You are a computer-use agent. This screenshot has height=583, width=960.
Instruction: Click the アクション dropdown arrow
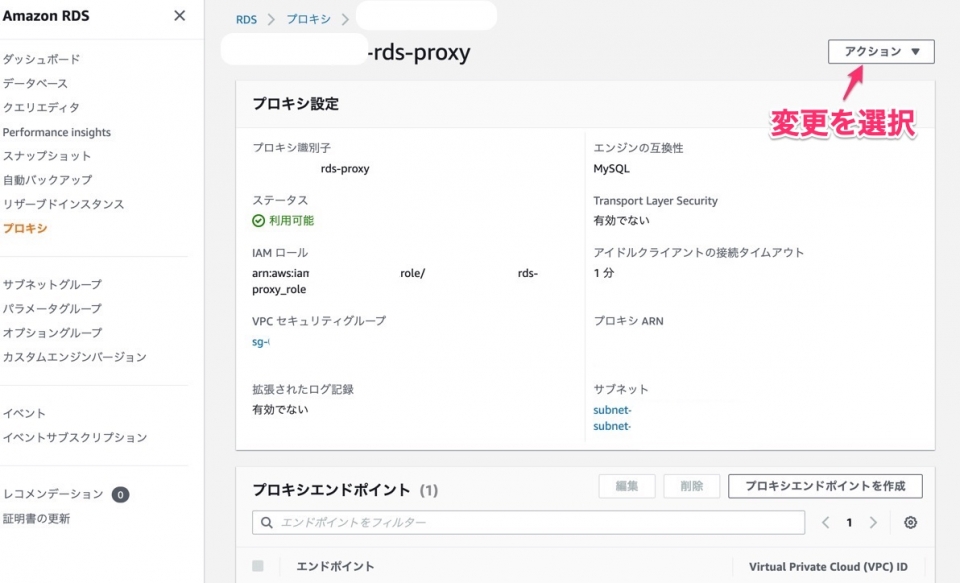[x=917, y=51]
